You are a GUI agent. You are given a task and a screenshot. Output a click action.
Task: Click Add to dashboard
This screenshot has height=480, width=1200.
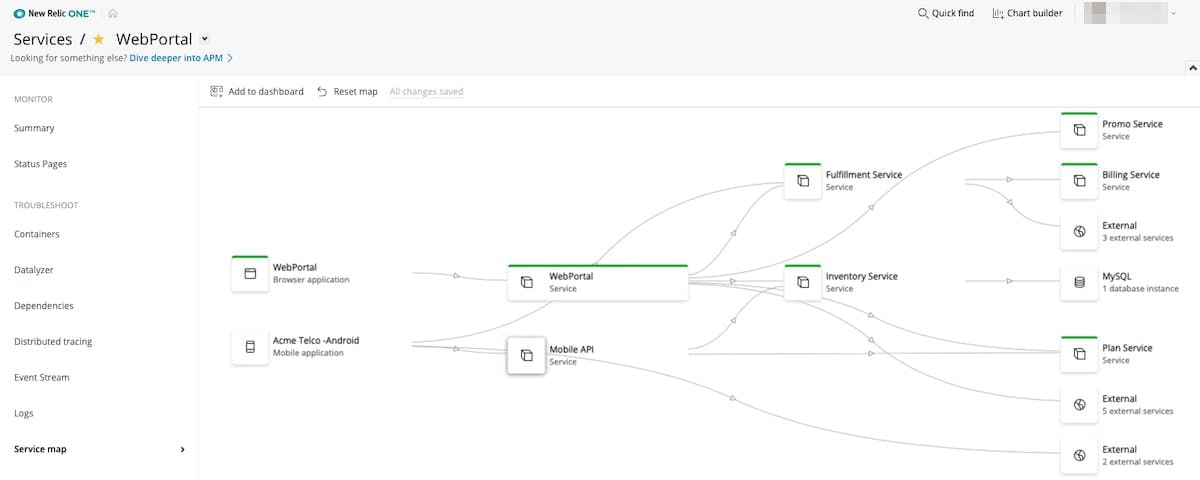click(257, 91)
